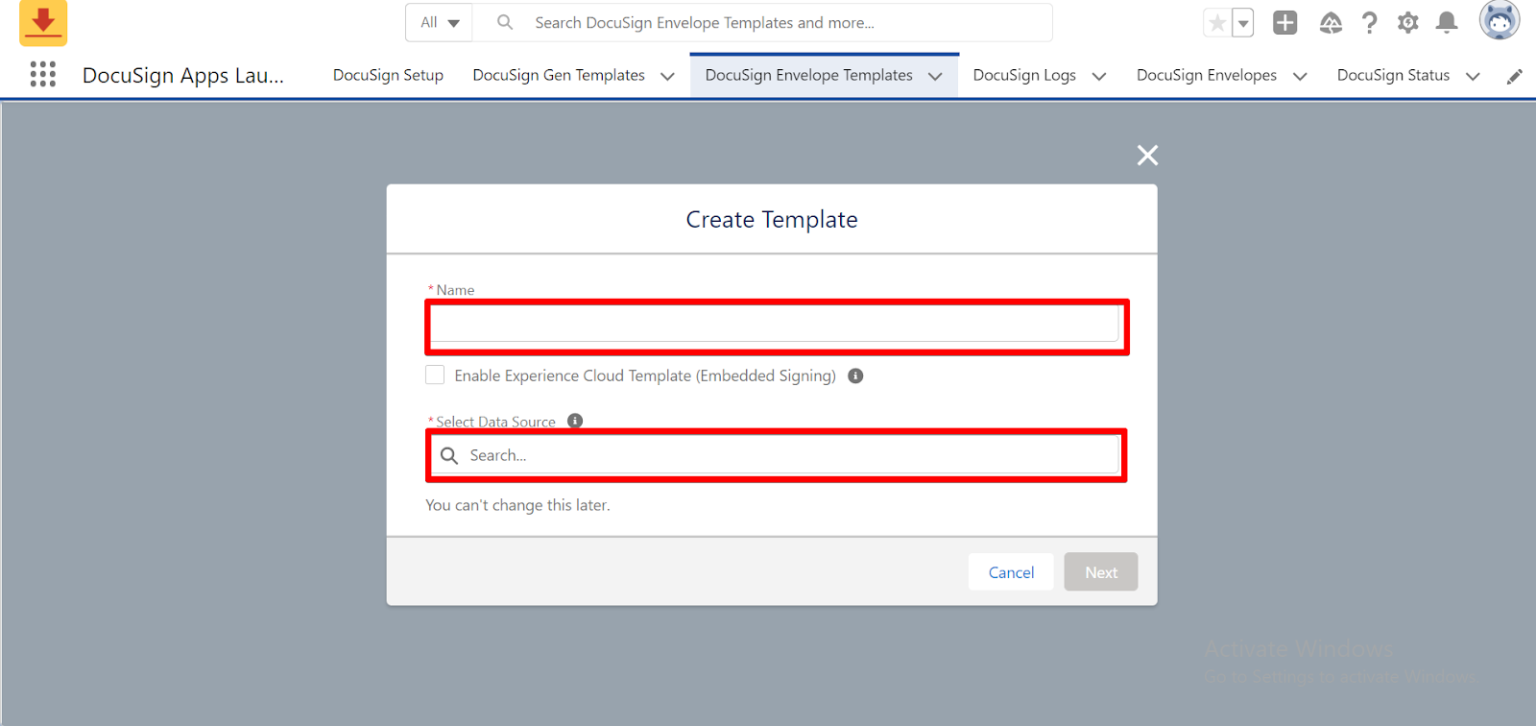
Task: Open the App Launcher grid icon
Action: (43, 74)
